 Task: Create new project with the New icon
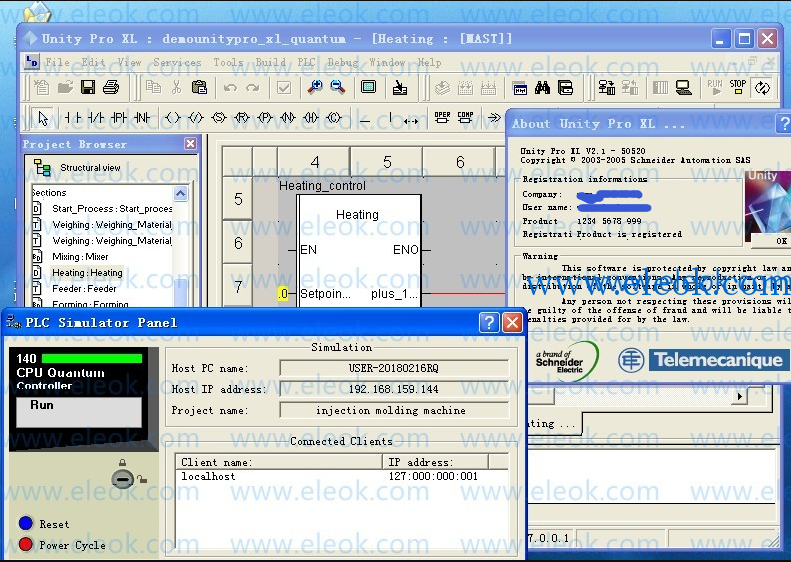(x=42, y=87)
